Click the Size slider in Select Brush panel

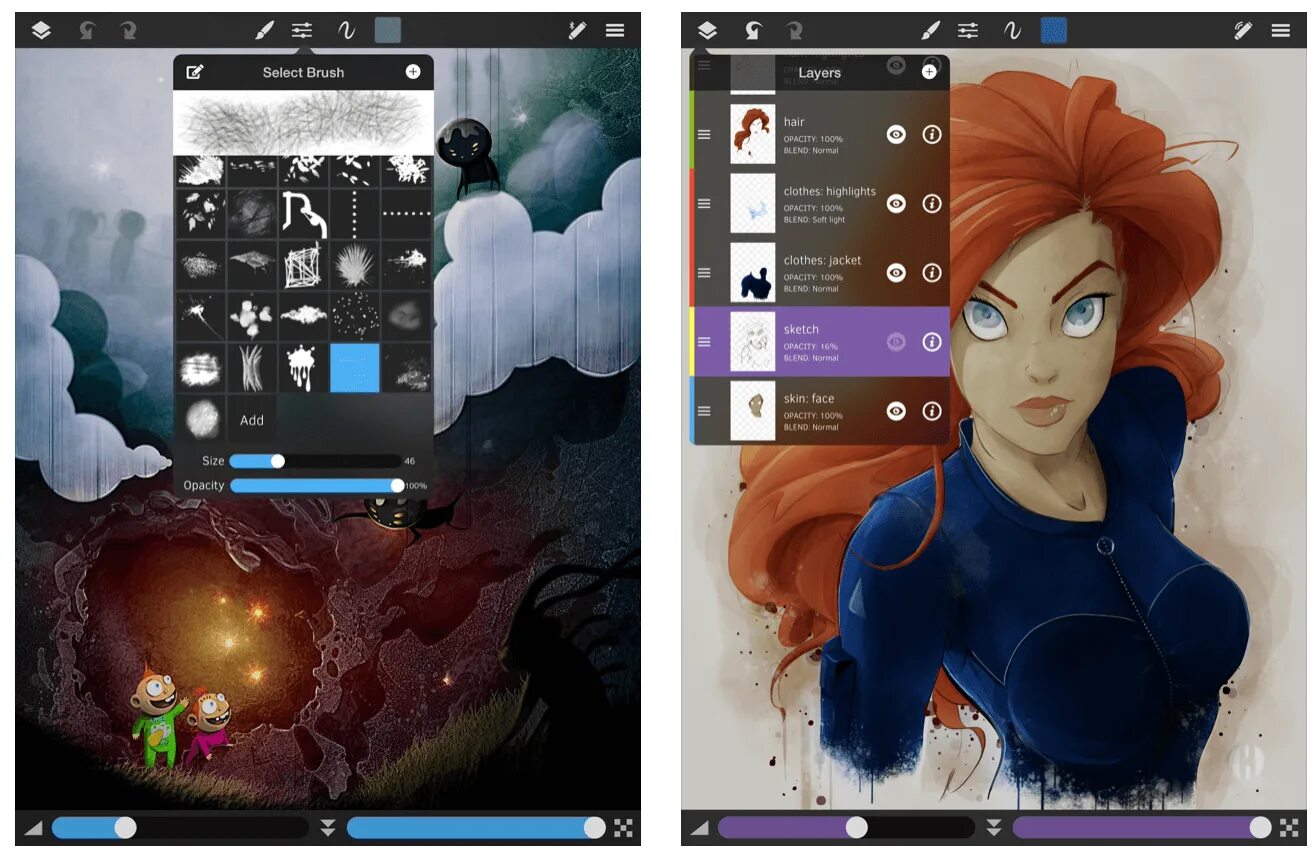tap(315, 461)
